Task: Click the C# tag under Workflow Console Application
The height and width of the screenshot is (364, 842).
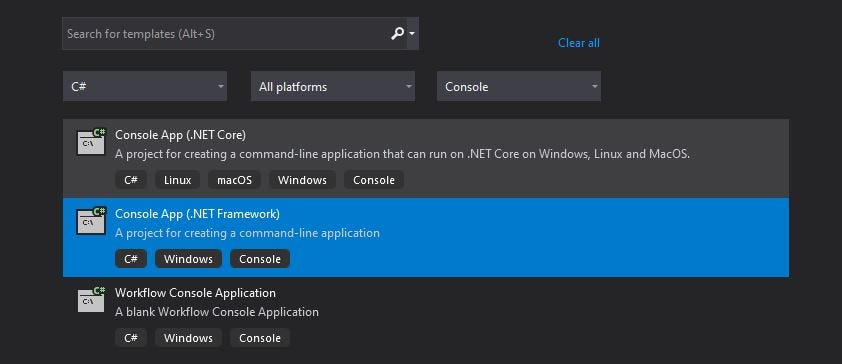Action: tap(131, 338)
